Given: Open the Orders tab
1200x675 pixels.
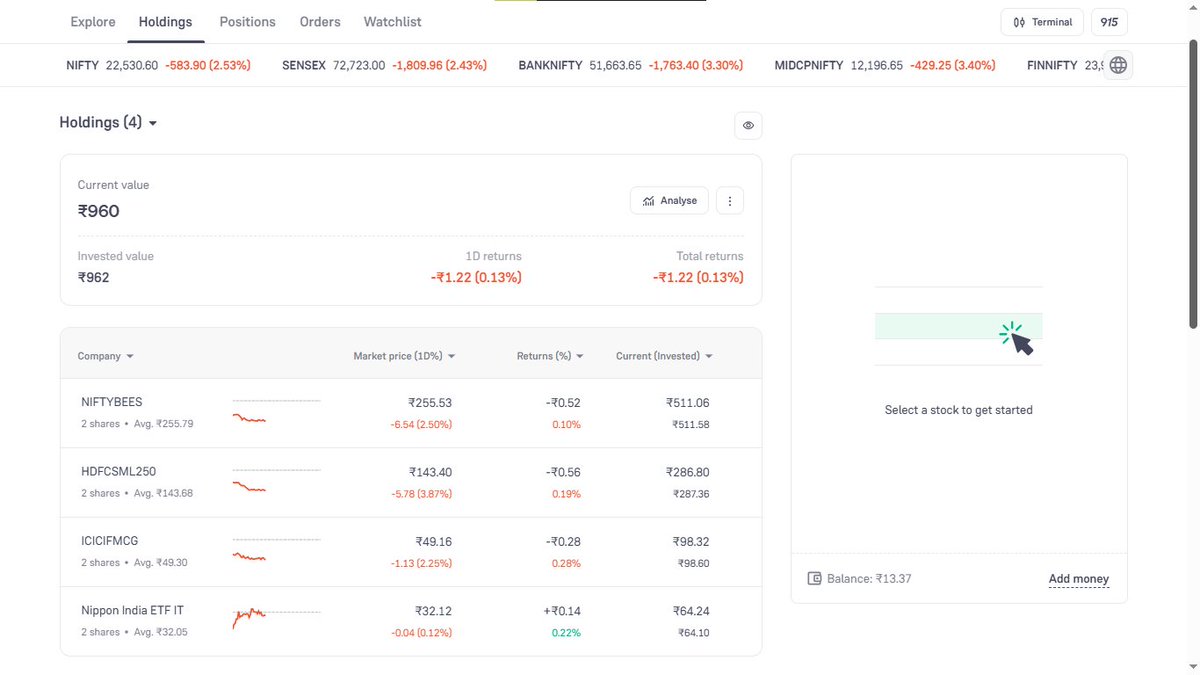Looking at the screenshot, I should (320, 21).
